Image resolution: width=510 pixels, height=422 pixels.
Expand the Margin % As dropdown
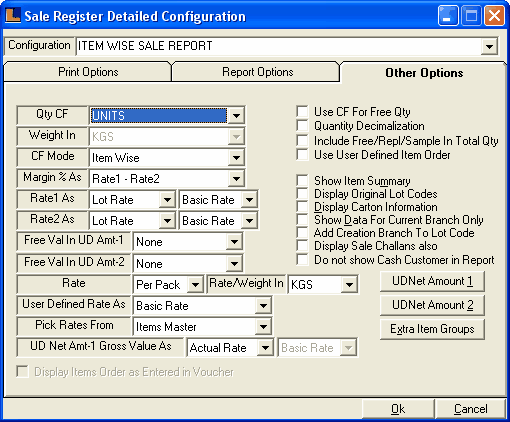point(236,179)
